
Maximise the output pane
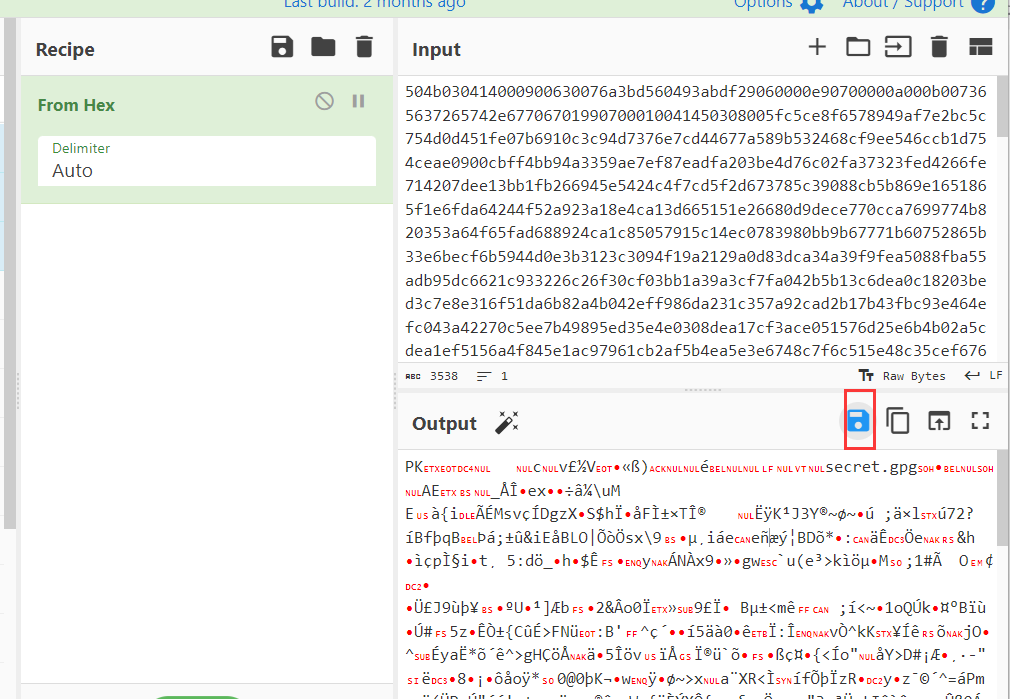coord(980,421)
